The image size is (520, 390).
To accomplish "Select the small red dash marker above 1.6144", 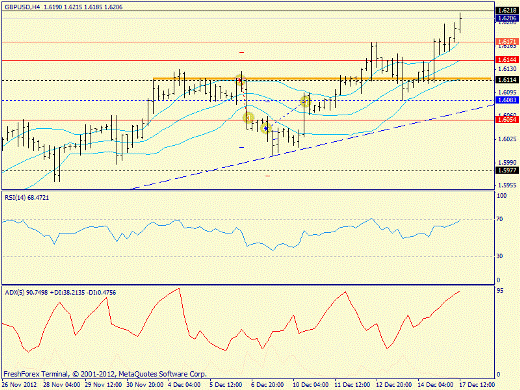I will pyautogui.click(x=242, y=52).
